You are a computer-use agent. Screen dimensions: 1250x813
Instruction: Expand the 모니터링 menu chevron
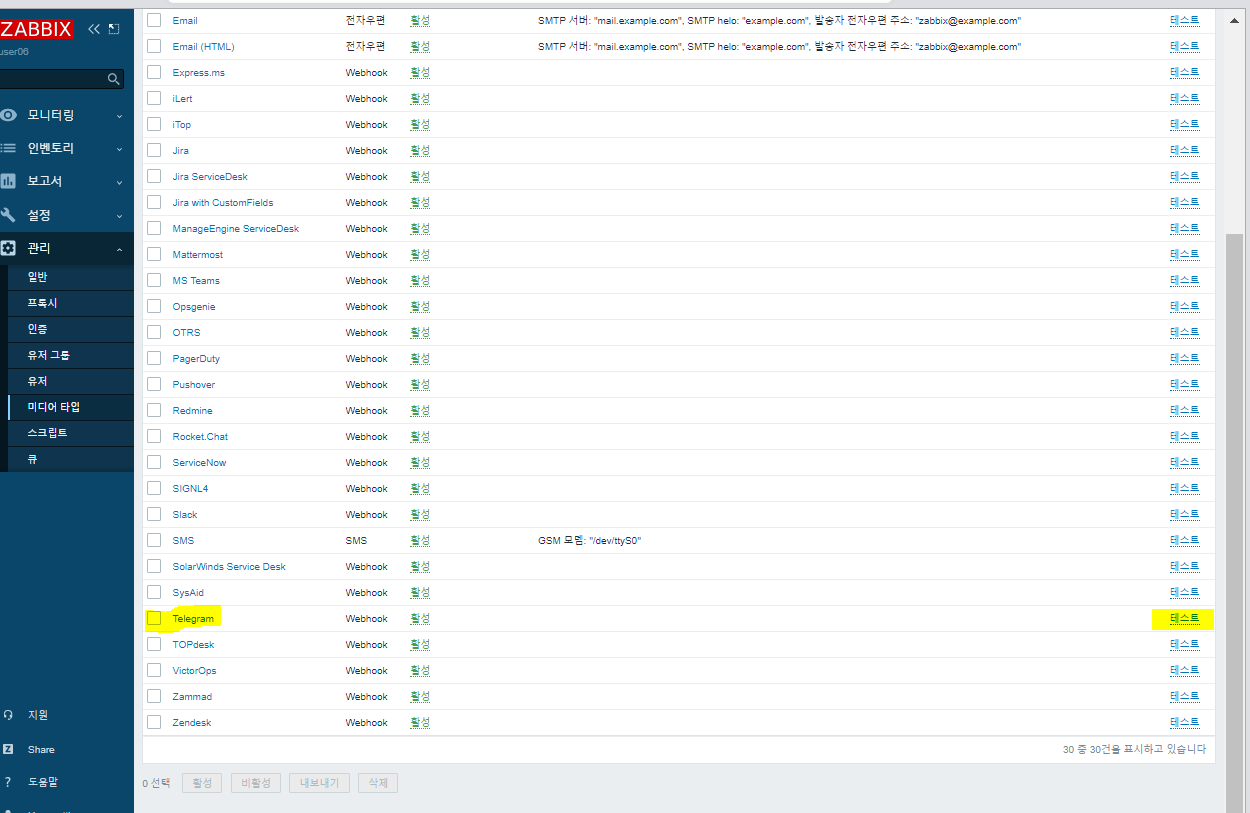click(x=119, y=116)
